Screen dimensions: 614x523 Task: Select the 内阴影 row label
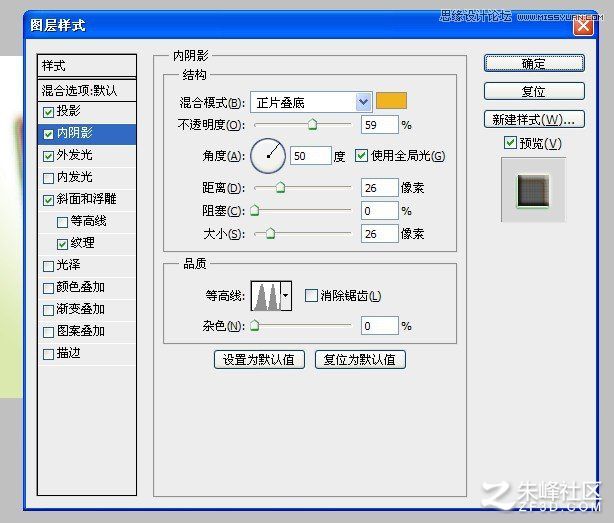74,133
